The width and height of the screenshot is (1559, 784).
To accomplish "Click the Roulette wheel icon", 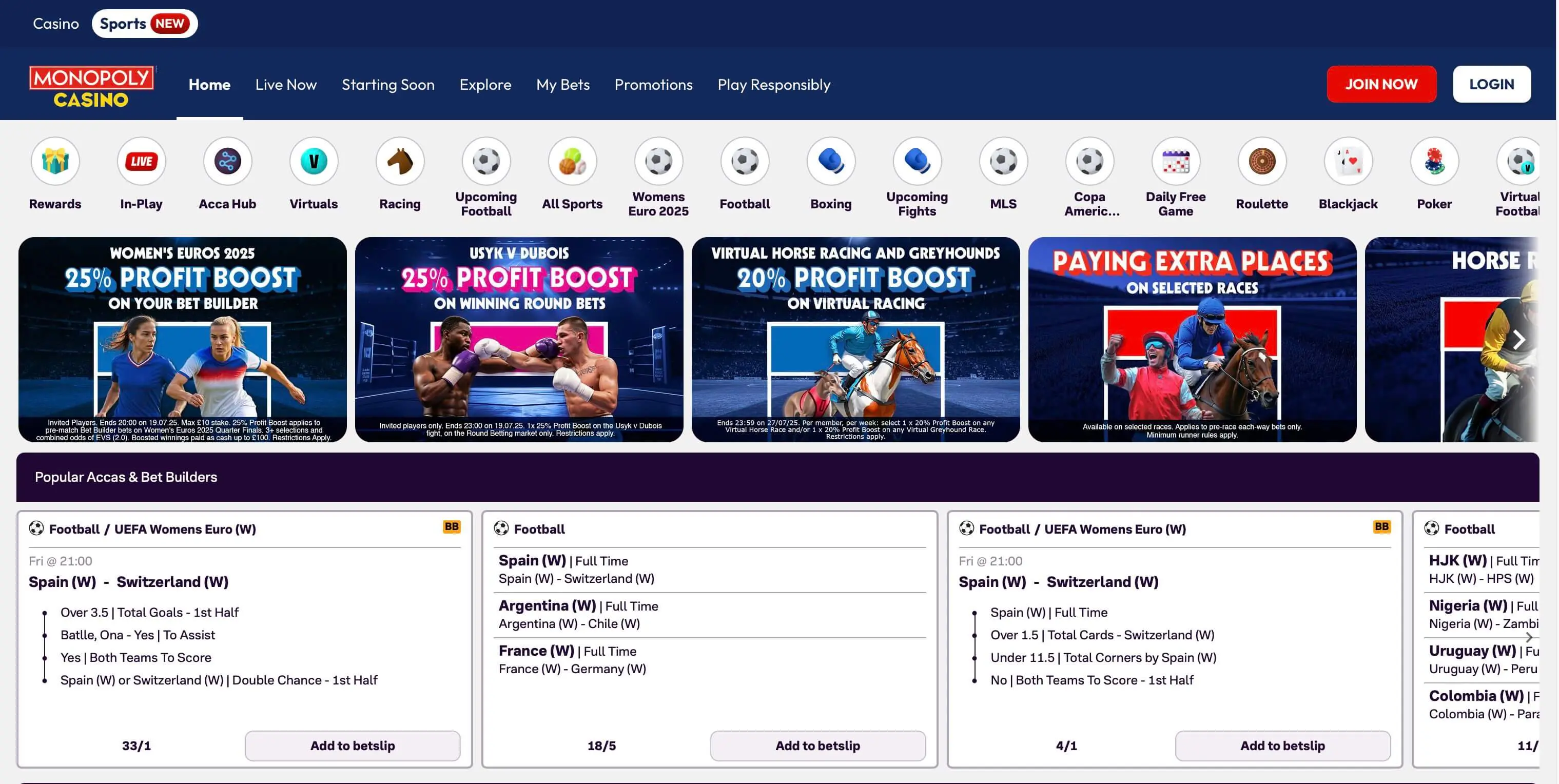I will 1262,162.
